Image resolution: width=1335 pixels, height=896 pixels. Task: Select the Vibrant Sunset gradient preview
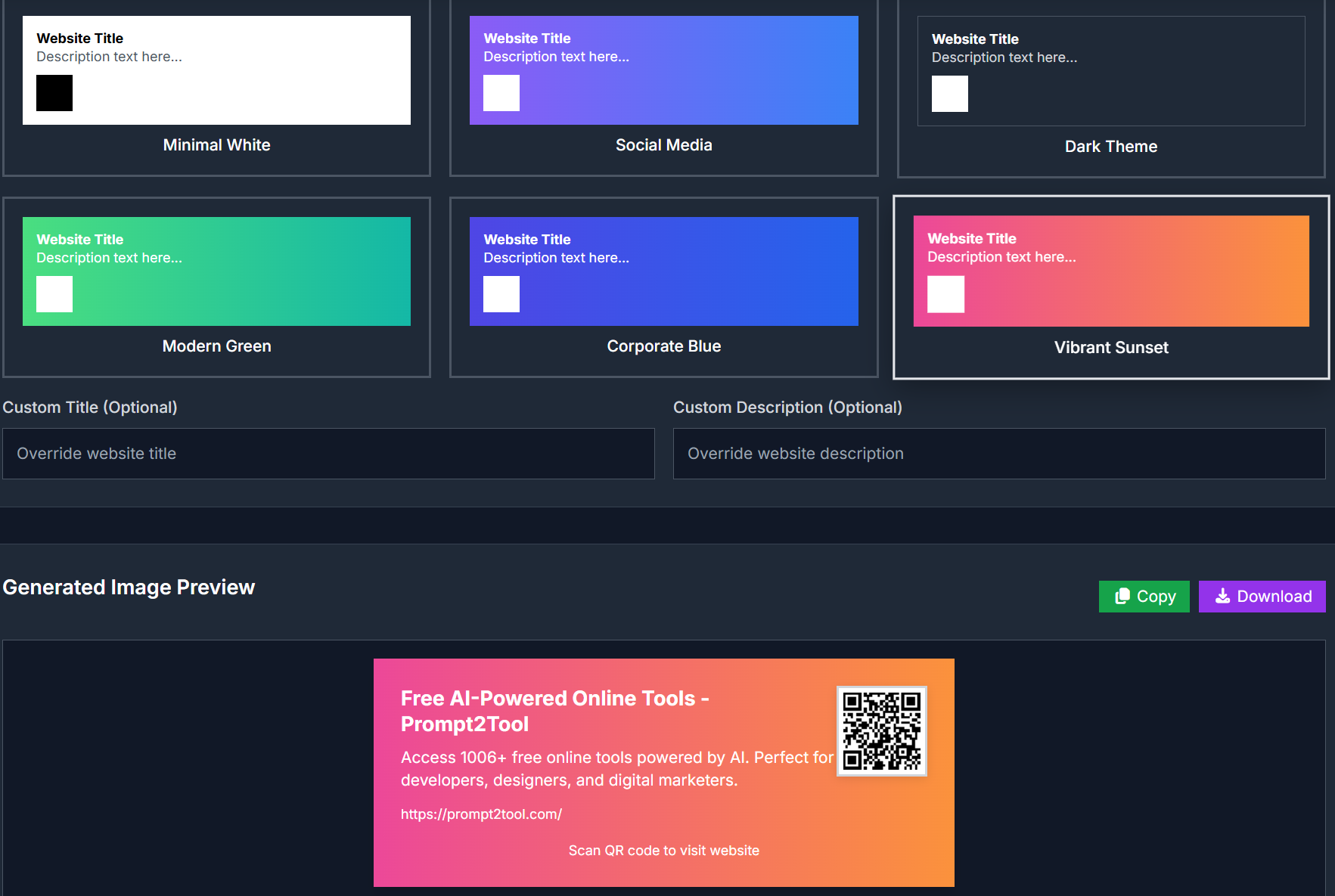(1157, 280)
